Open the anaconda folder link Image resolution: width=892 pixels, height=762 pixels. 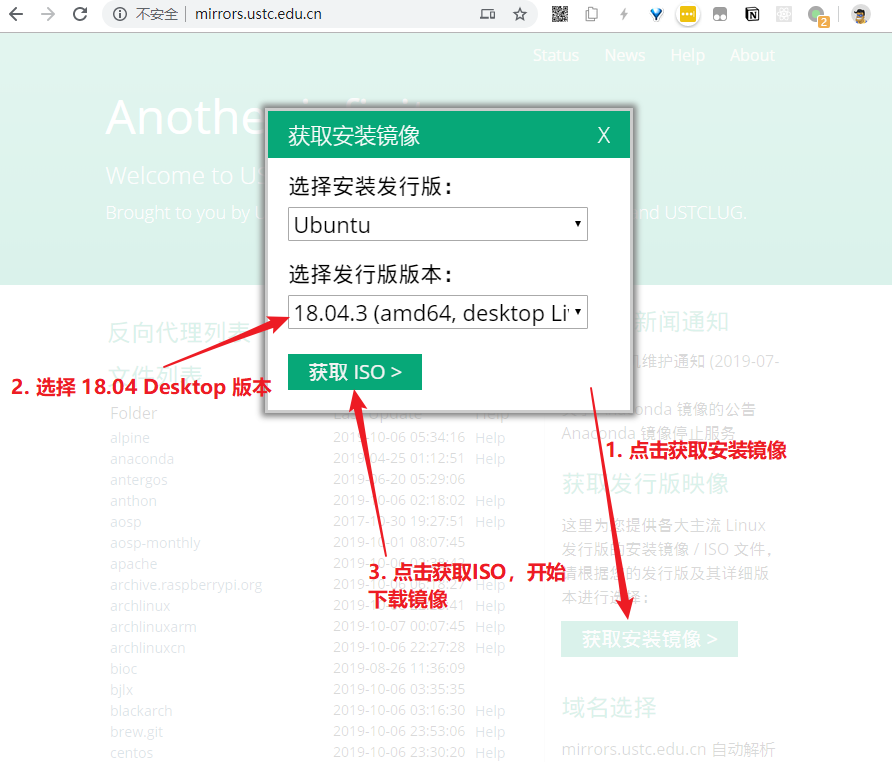coord(142,459)
